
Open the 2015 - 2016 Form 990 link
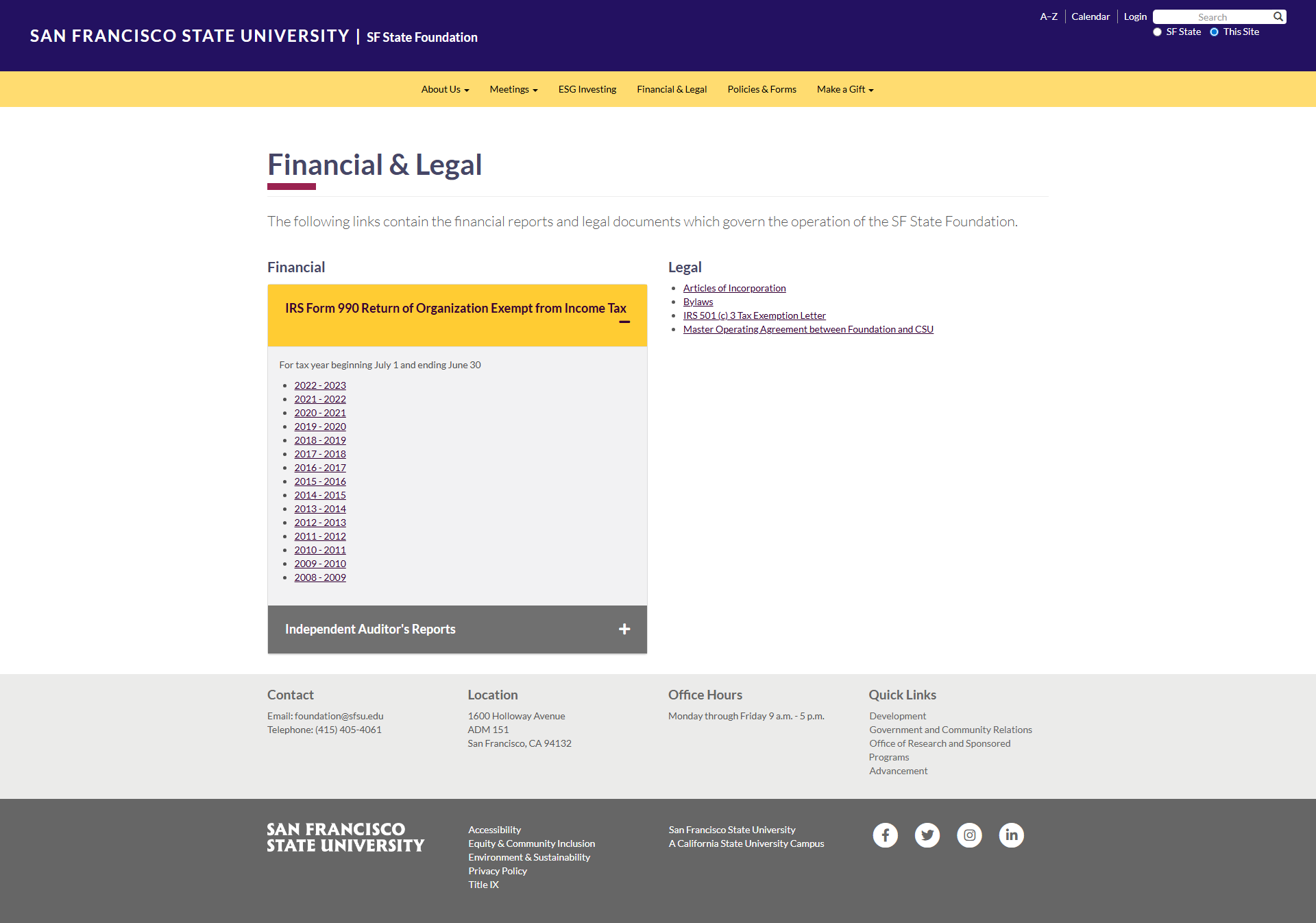(320, 481)
